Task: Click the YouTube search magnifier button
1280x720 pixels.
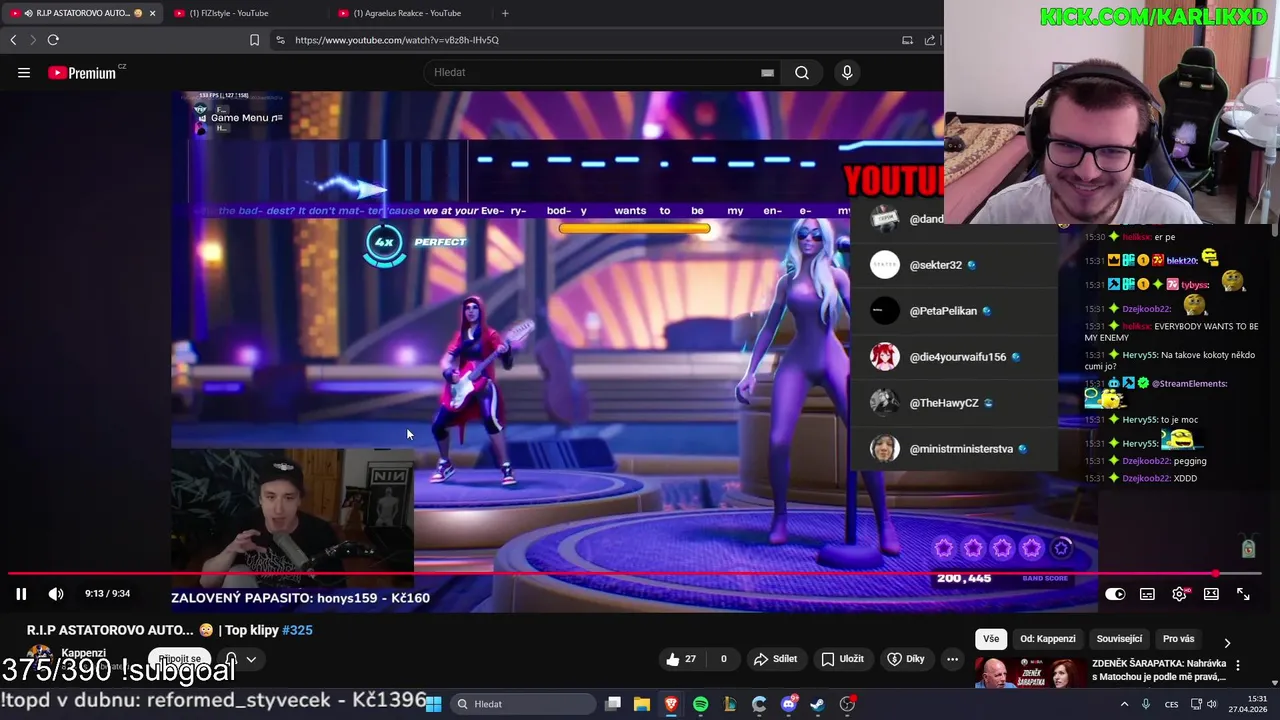Action: pos(802,72)
